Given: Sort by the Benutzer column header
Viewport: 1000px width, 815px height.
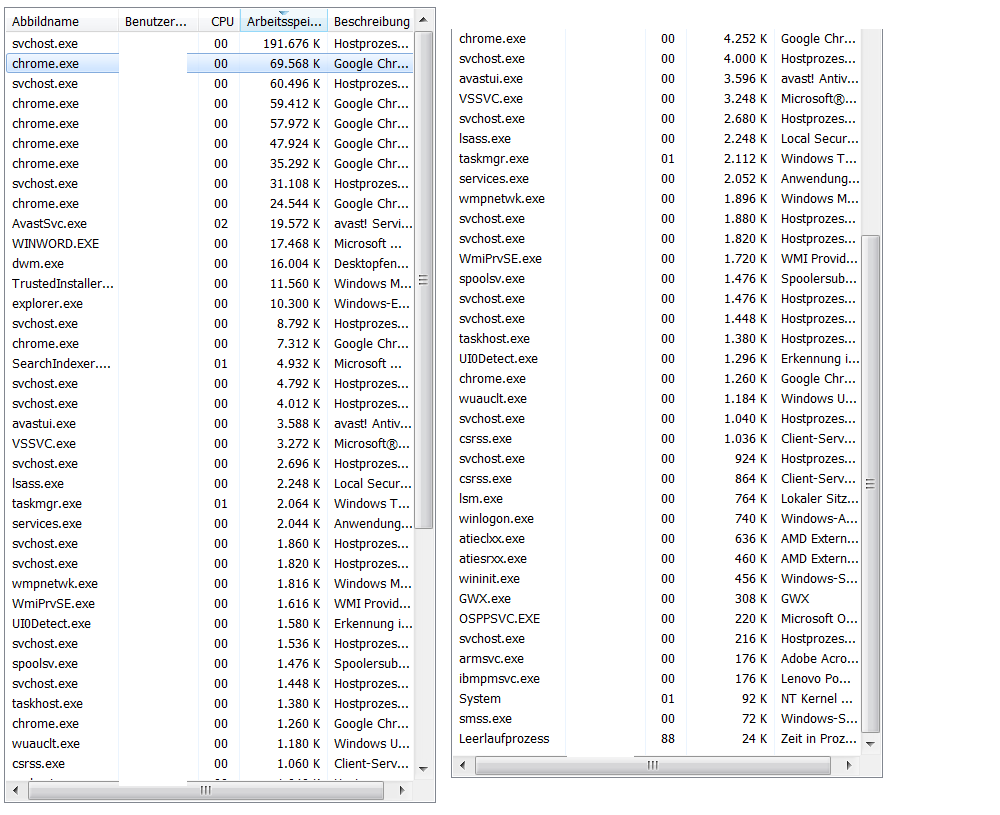Looking at the screenshot, I should click(x=158, y=21).
